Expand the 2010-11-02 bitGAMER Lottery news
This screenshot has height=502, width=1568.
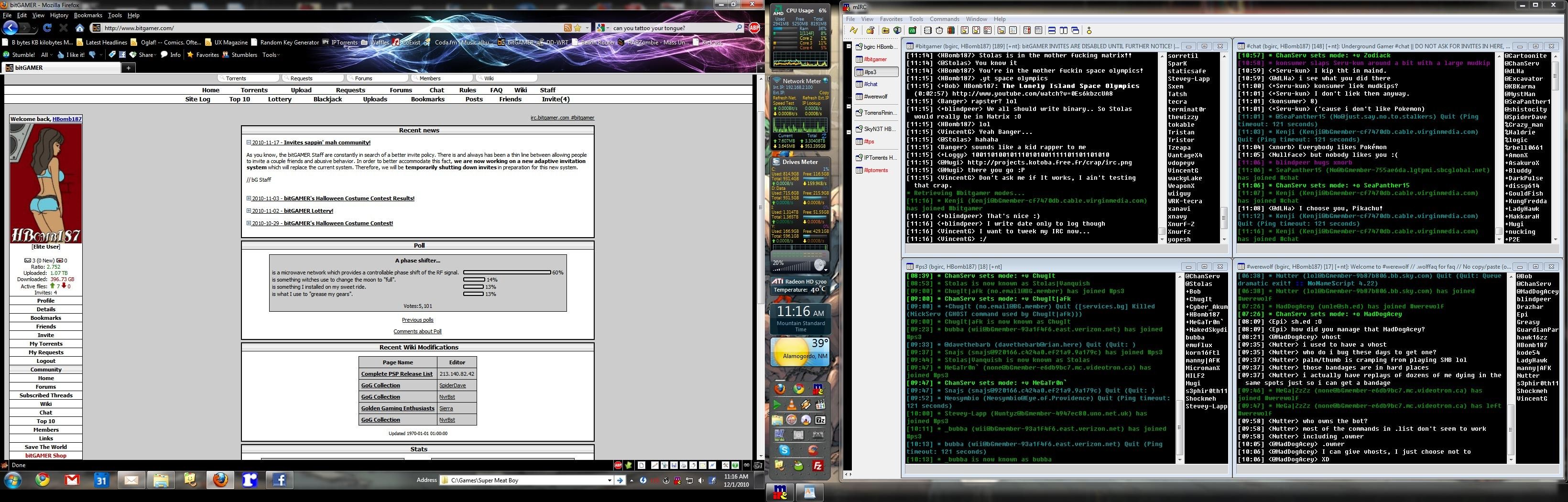click(249, 210)
